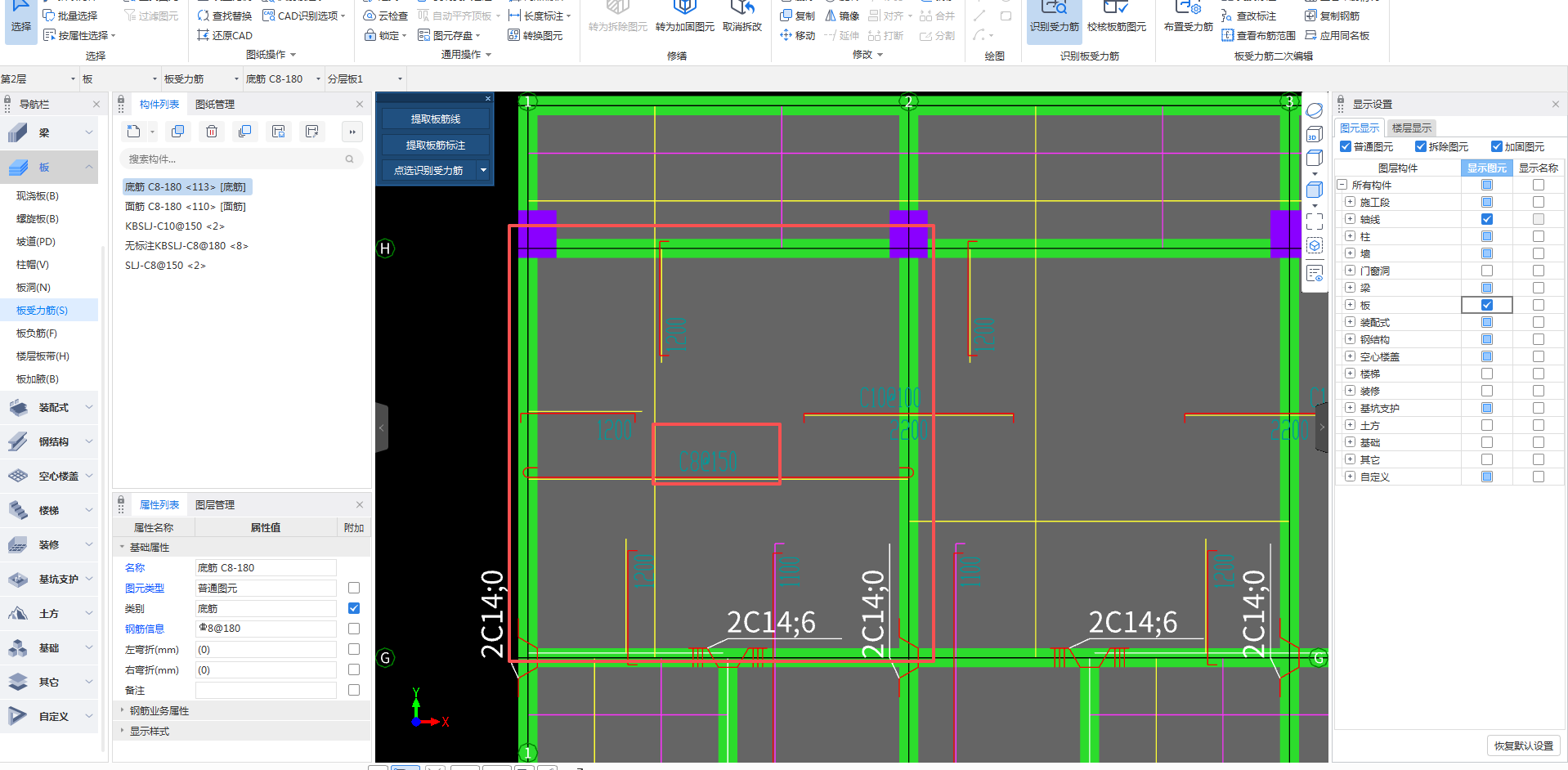Click the 查改标注 edit annotation tool
Screen dimensions: 1568x770
pos(1249,16)
